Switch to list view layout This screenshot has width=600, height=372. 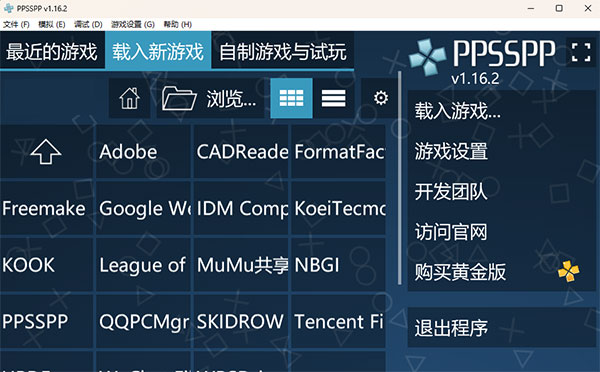(x=333, y=98)
